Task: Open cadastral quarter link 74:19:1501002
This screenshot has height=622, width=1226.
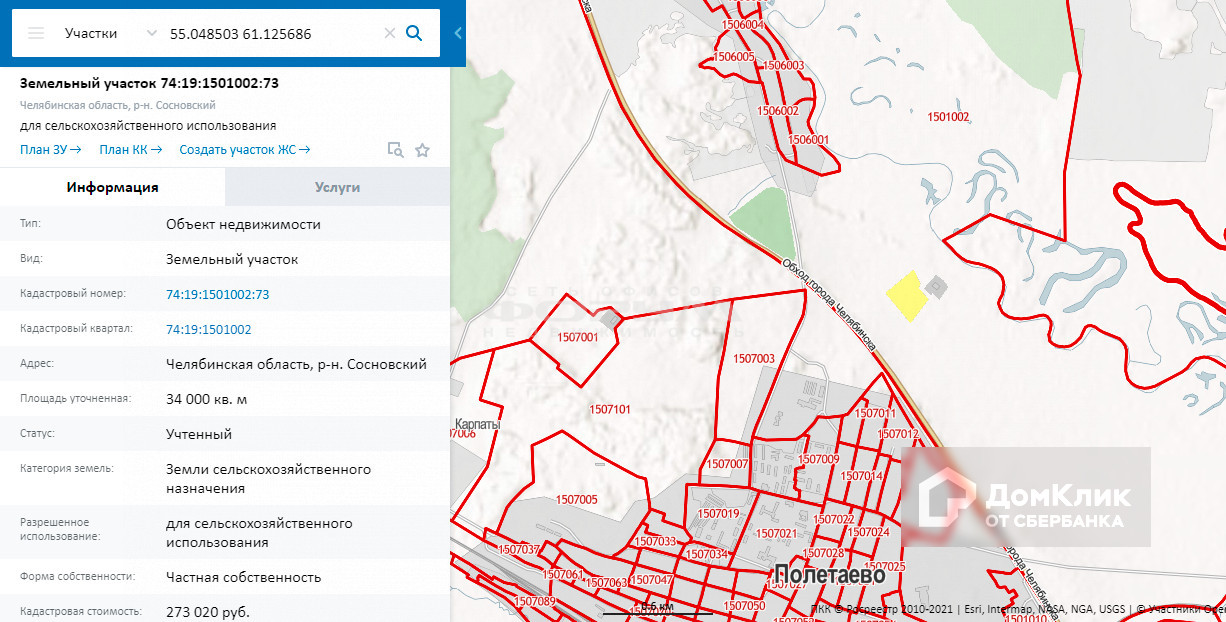Action: coord(208,329)
